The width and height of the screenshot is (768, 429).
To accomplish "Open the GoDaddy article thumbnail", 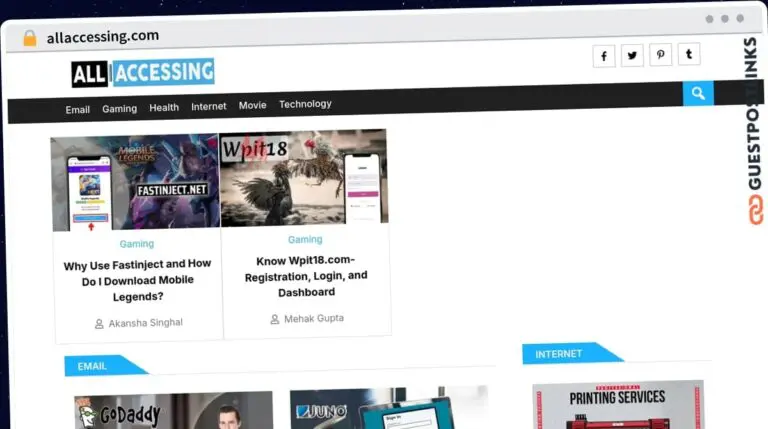I will (x=173, y=410).
